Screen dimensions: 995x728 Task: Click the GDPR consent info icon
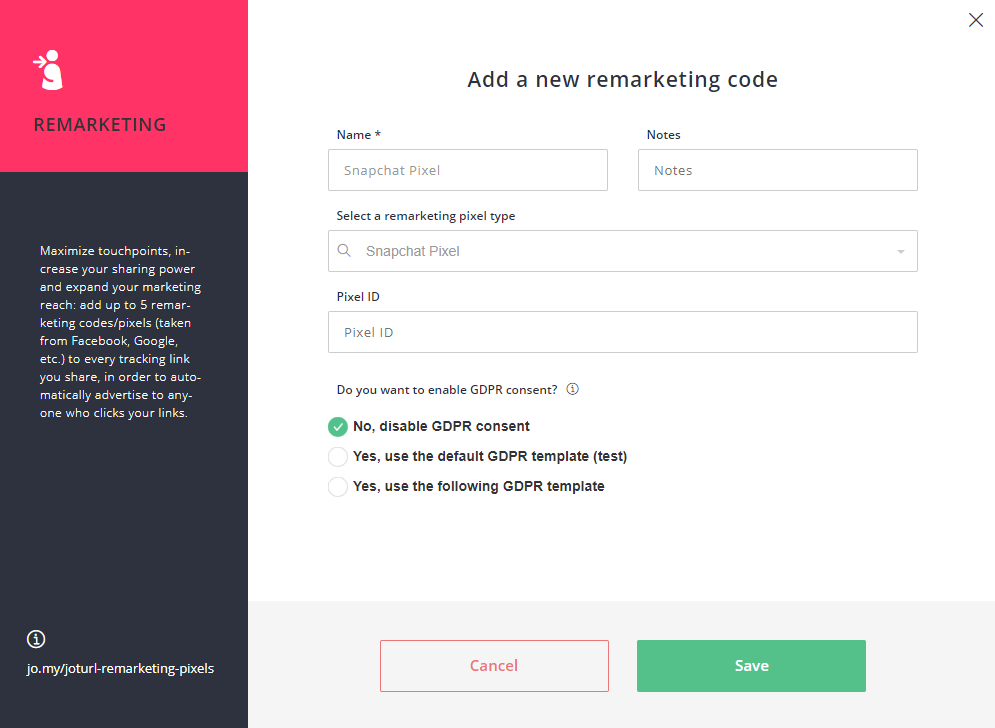point(572,389)
